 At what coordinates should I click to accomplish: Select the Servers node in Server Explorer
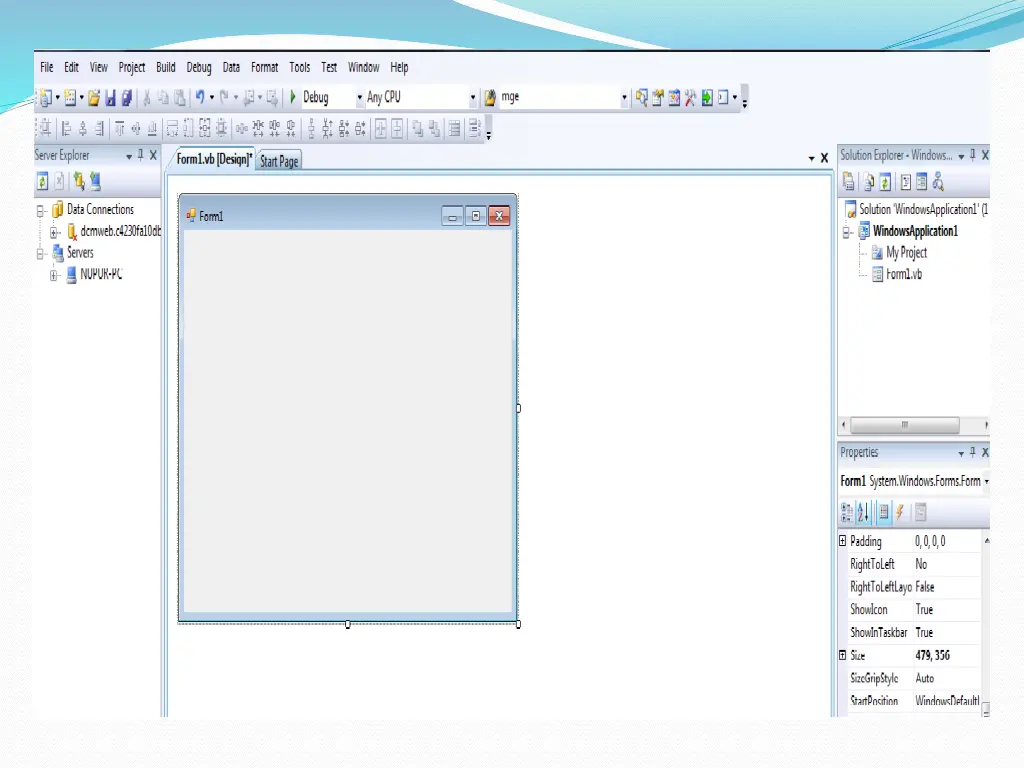[x=80, y=253]
